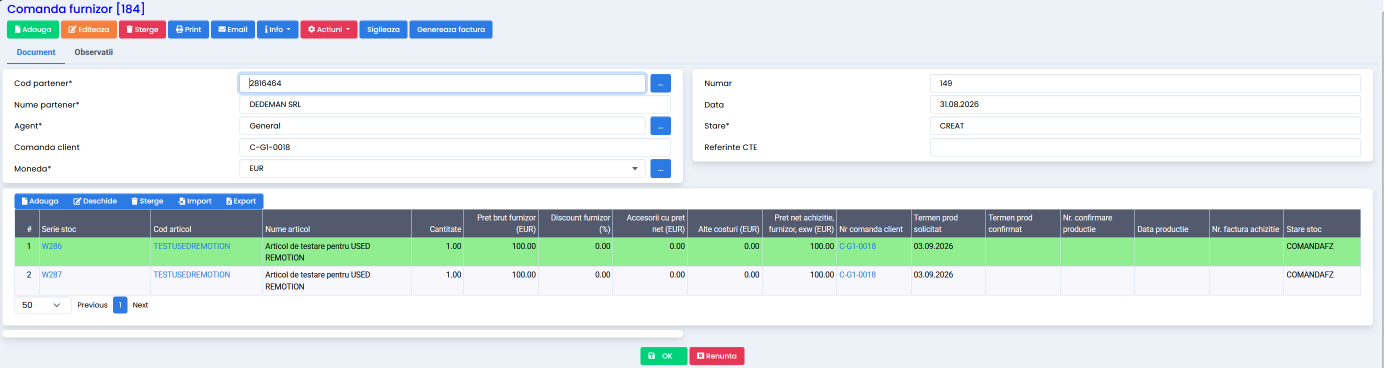Click the Email button

[x=232, y=29]
